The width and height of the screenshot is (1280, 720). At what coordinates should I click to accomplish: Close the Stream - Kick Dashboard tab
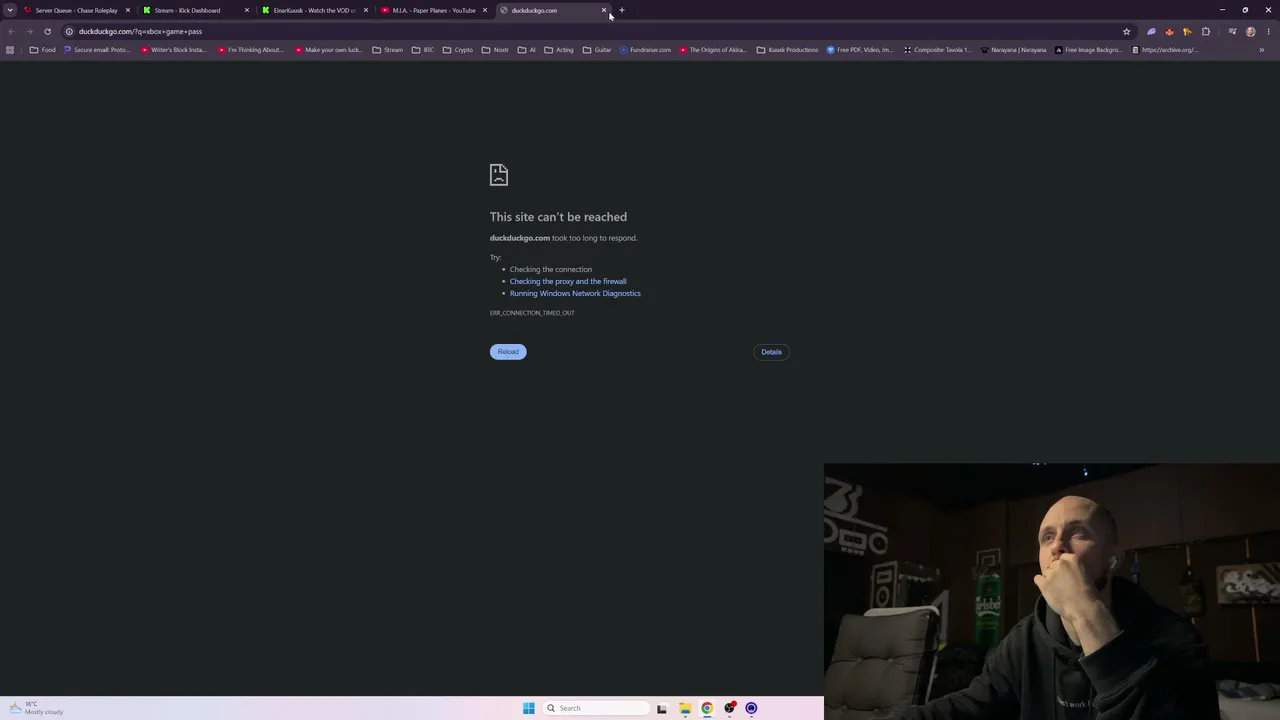247,10
